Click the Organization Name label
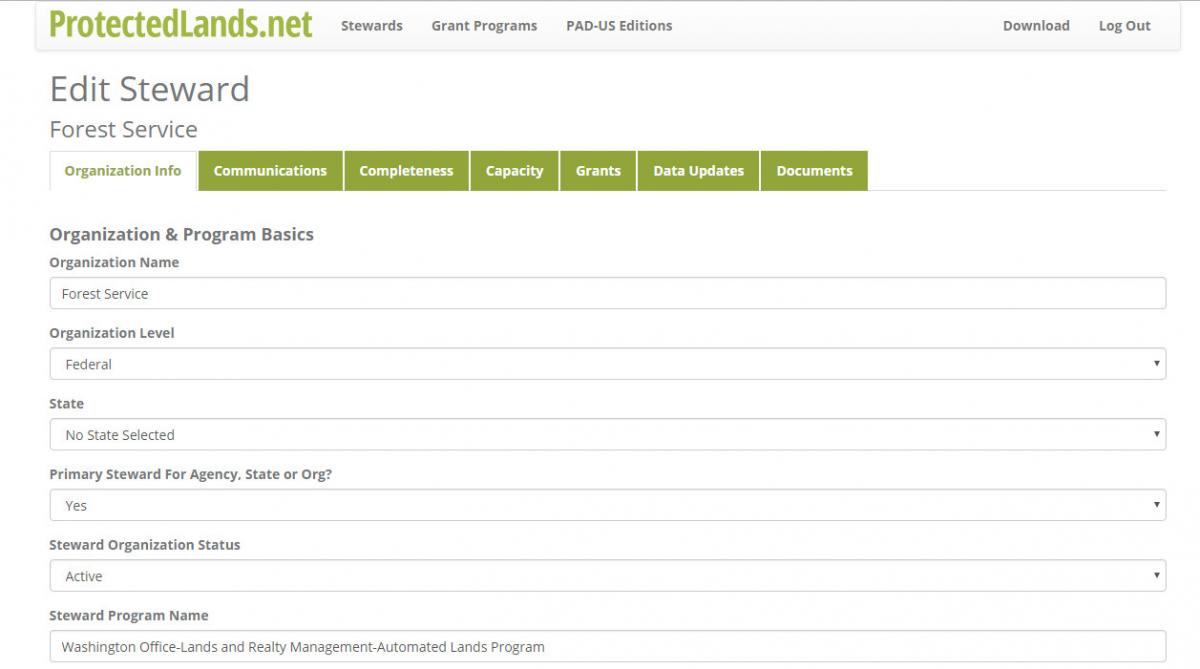 [114, 262]
